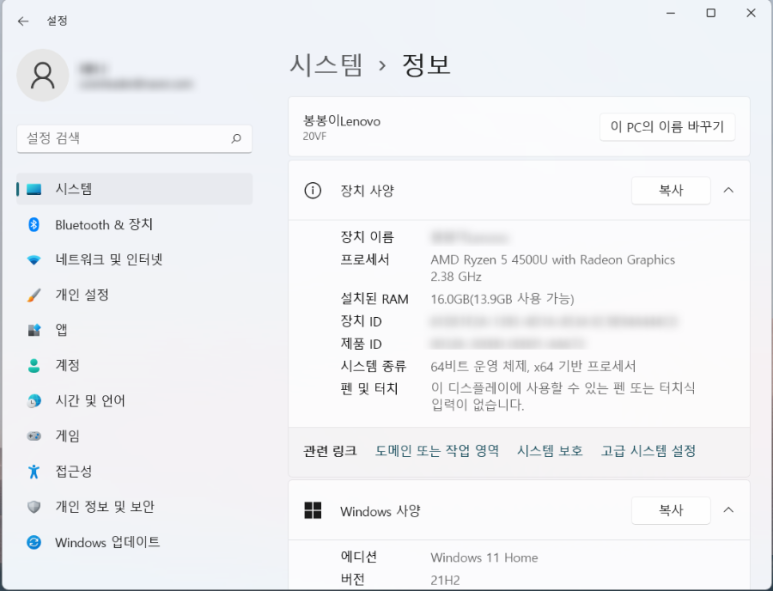Click the search magnifier icon

pos(236,139)
